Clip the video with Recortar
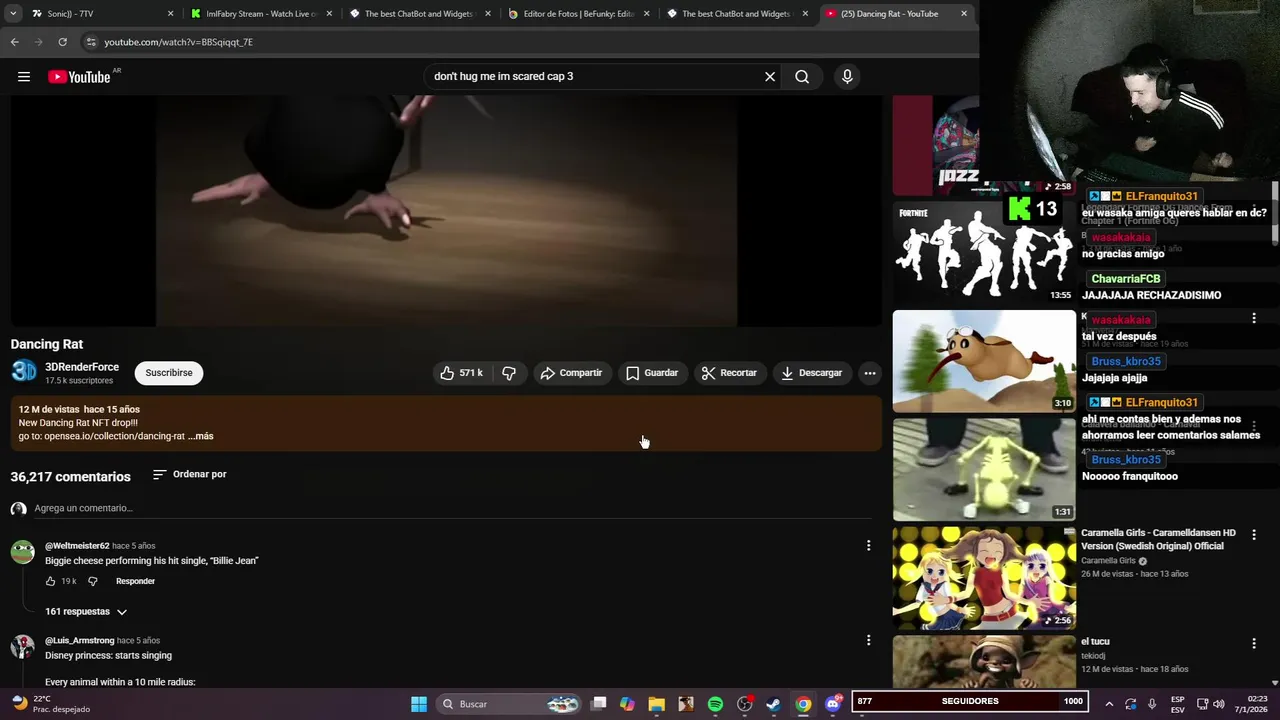This screenshot has width=1280, height=720. coord(729,373)
